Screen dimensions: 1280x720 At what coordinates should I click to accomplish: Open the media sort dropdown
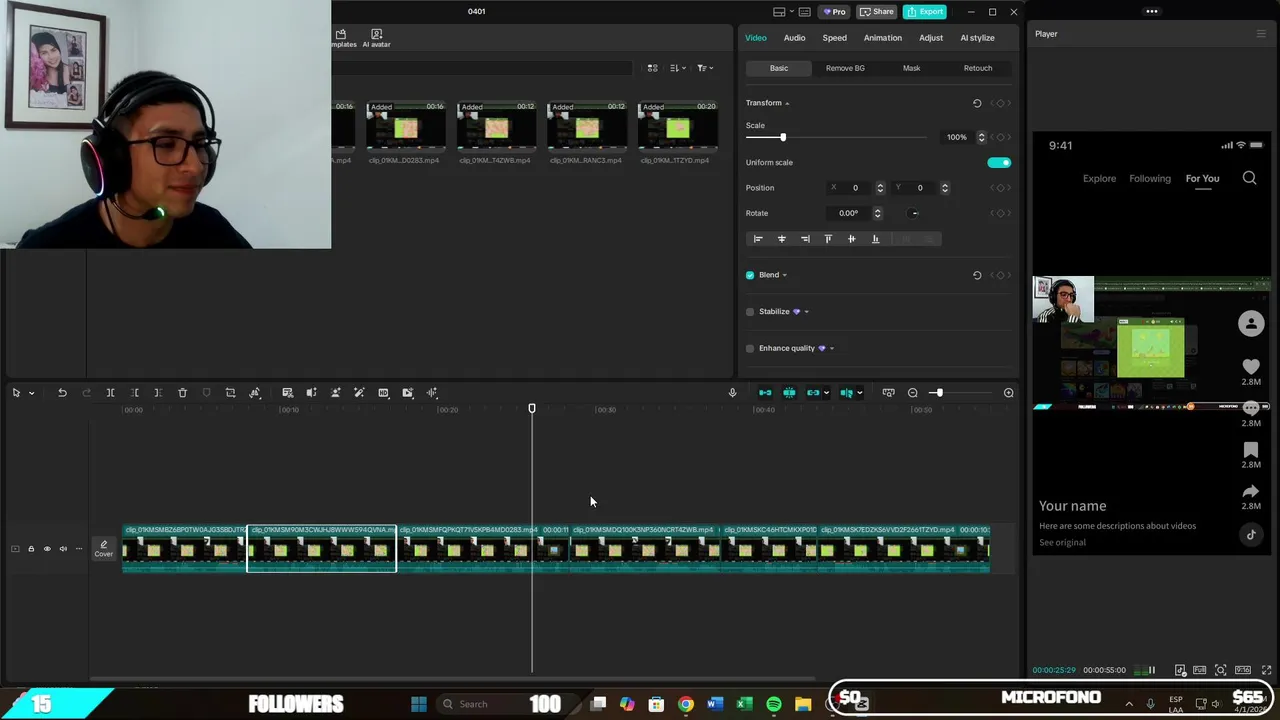pos(677,68)
